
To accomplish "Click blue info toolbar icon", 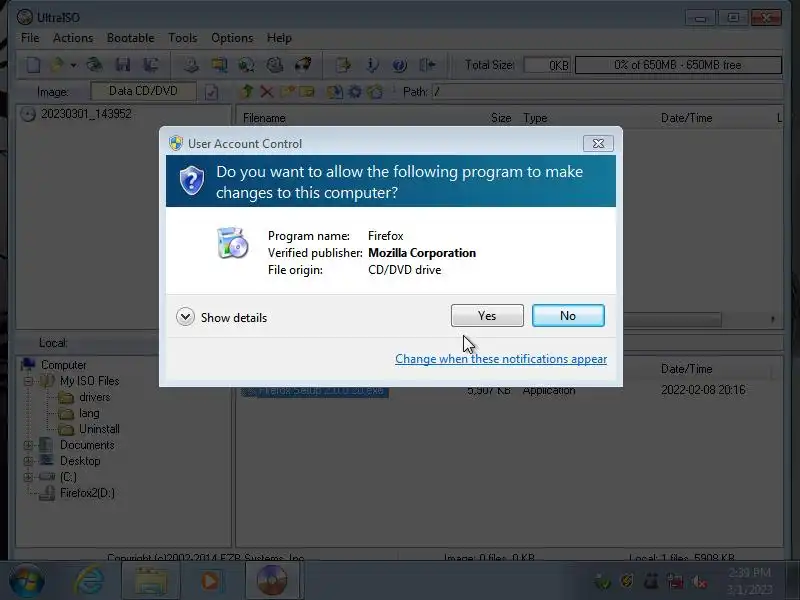I will click(x=372, y=65).
